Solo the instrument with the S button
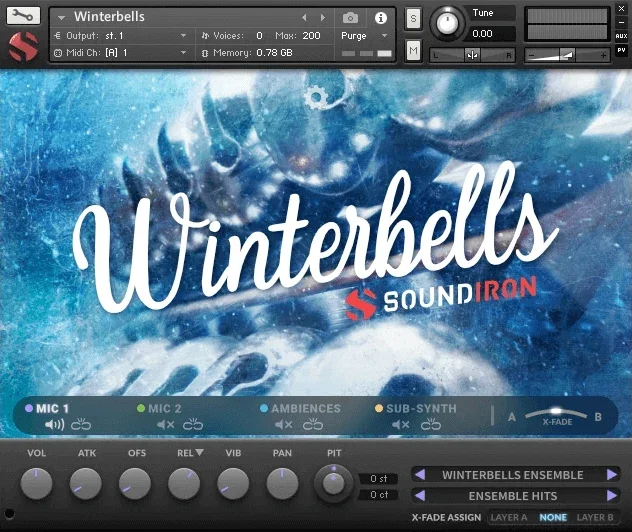The width and height of the screenshot is (632, 532). [413, 19]
